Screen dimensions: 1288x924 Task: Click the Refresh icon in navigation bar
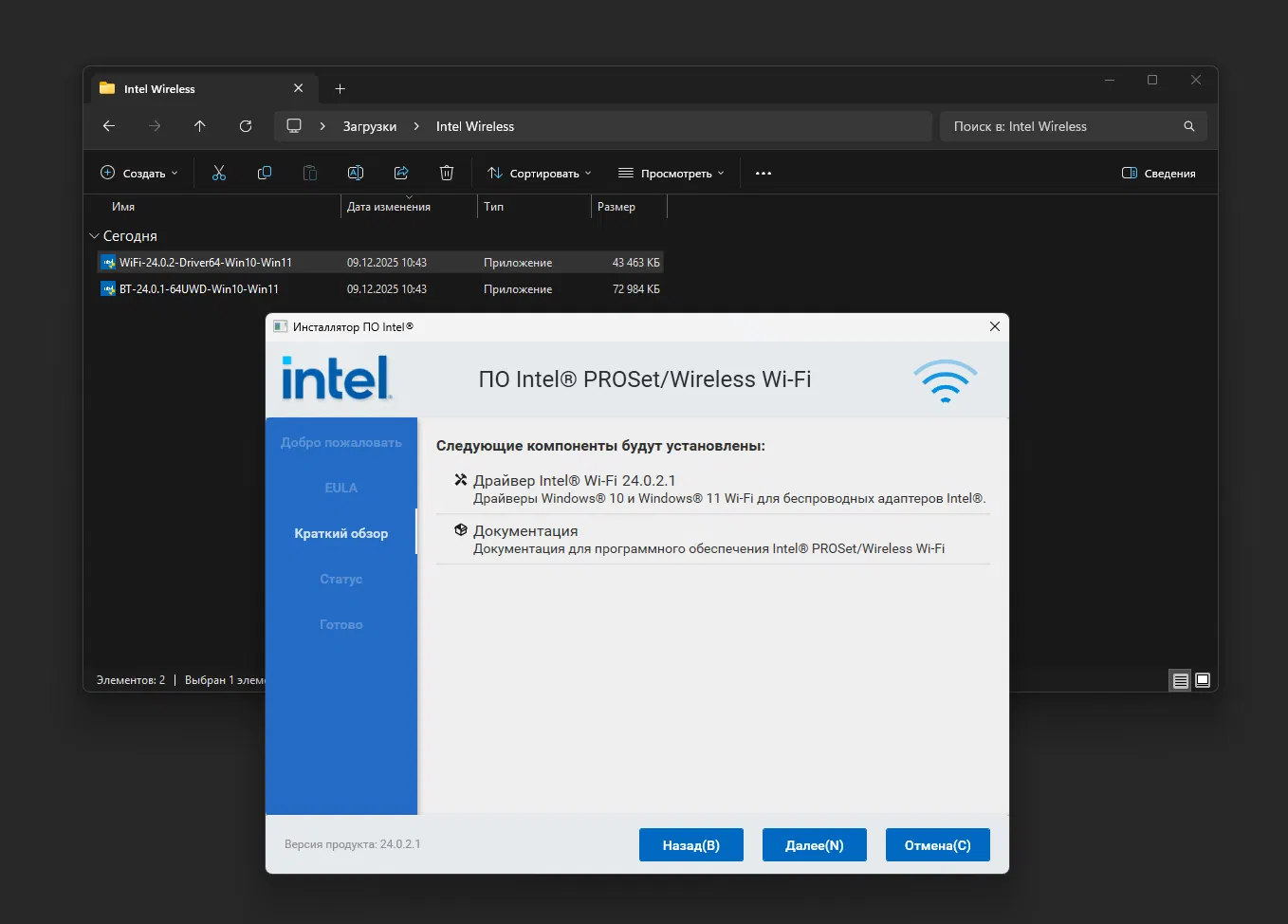[x=246, y=126]
